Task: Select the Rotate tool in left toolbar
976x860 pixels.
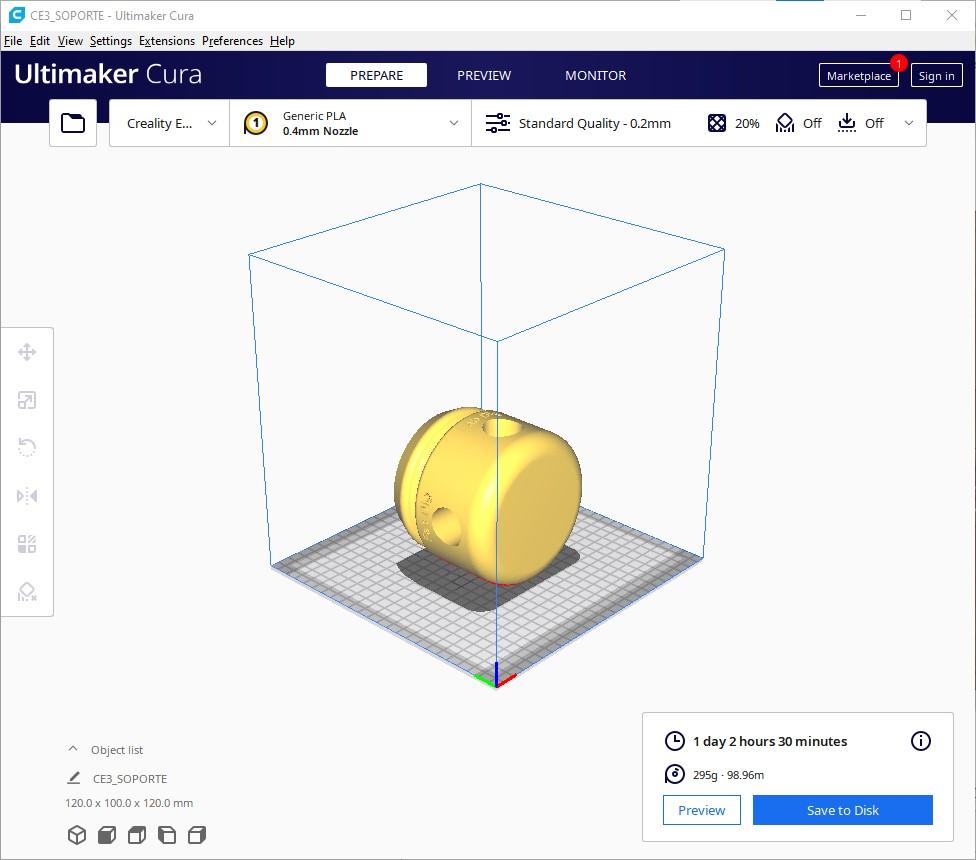Action: 27,447
